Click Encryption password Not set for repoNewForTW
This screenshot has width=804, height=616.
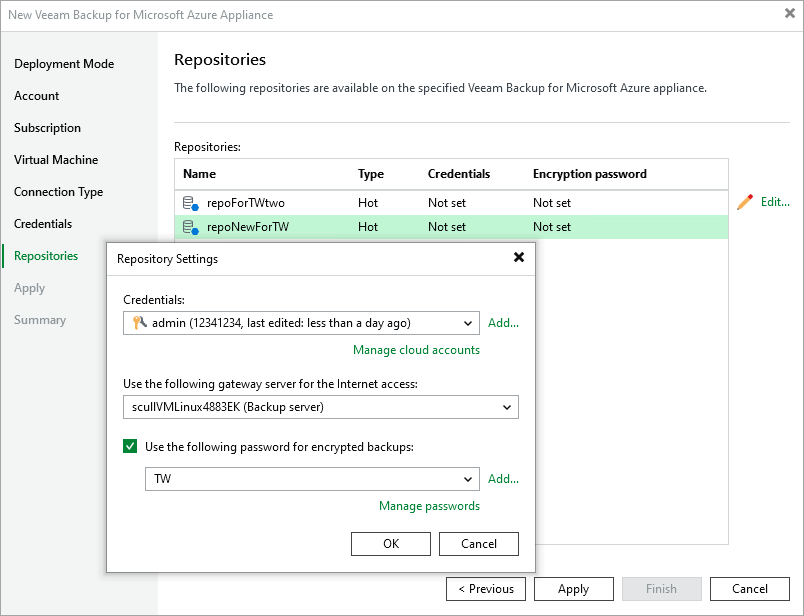point(552,227)
